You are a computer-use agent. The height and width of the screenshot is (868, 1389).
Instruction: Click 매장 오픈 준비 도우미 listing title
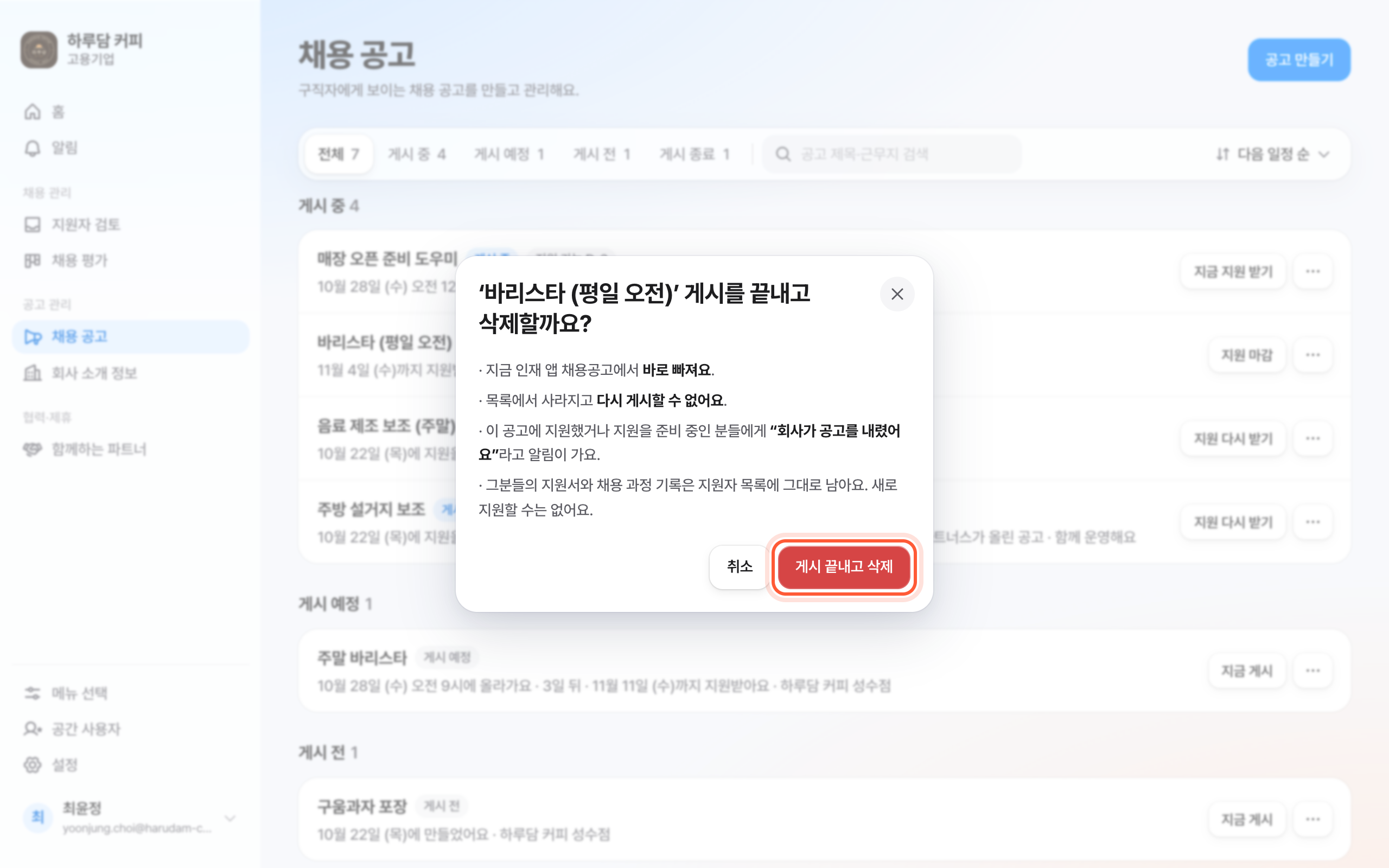tap(387, 259)
